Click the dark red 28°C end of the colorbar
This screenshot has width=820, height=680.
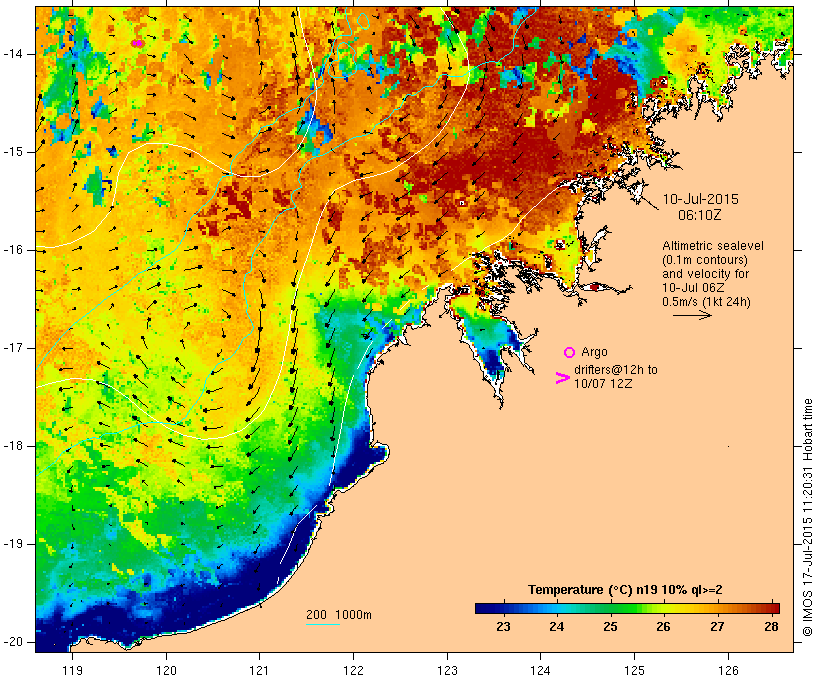pos(770,608)
